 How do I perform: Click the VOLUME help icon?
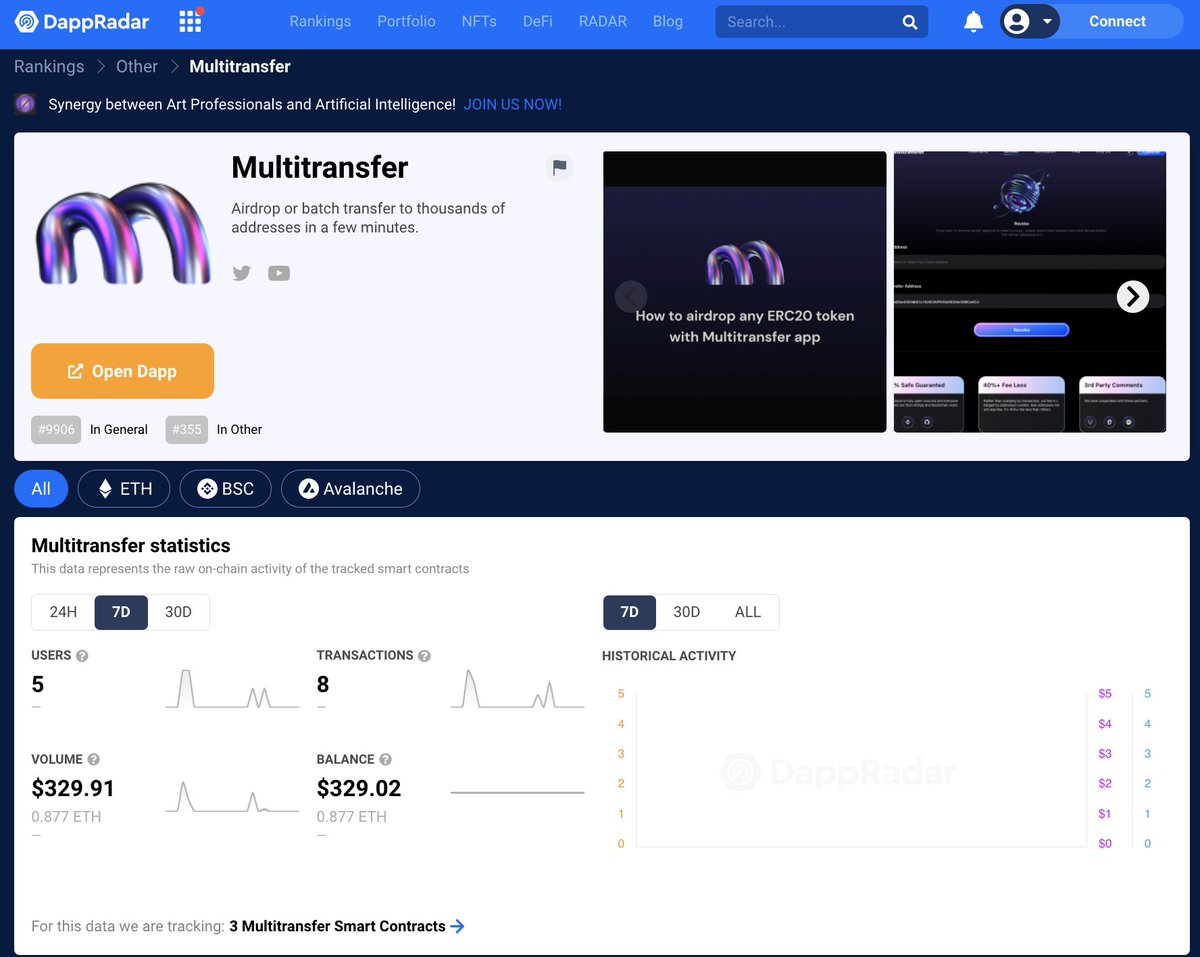pos(93,760)
